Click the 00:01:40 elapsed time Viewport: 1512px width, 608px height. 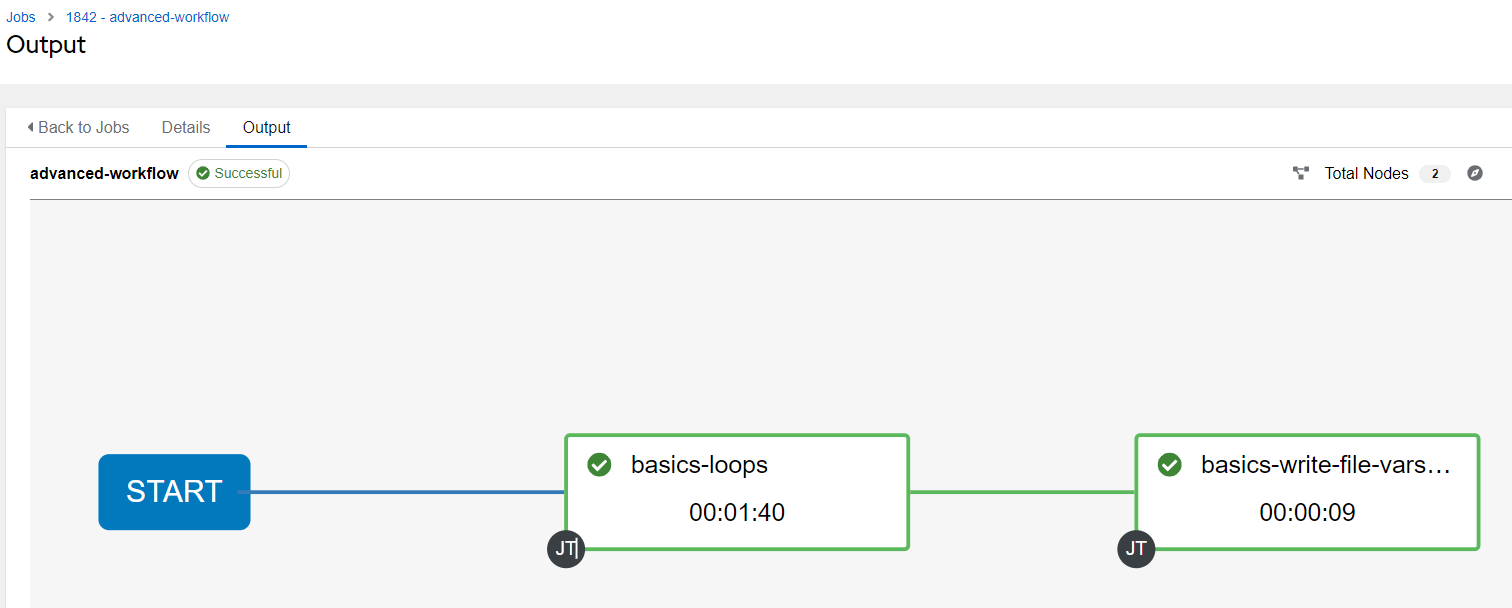[737, 513]
